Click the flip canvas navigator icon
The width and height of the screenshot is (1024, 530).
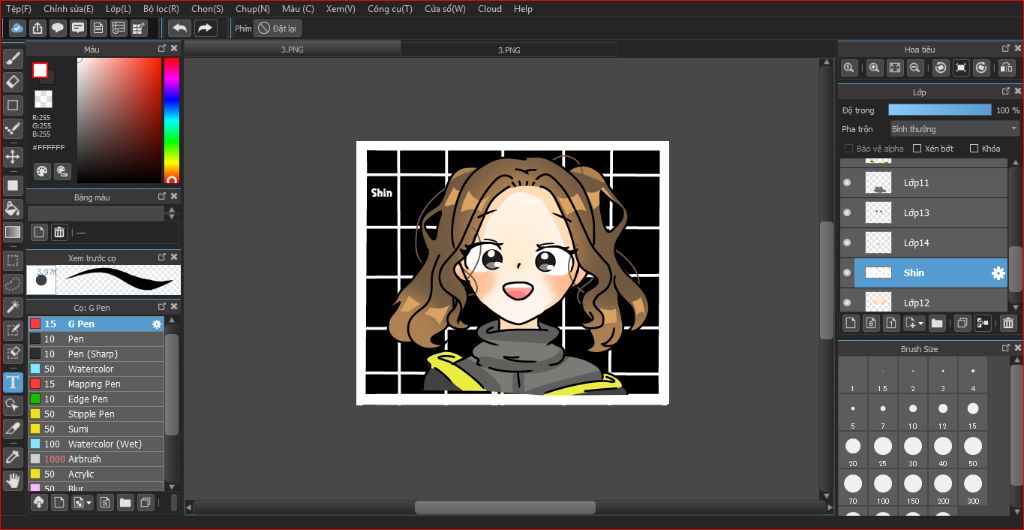(1006, 67)
